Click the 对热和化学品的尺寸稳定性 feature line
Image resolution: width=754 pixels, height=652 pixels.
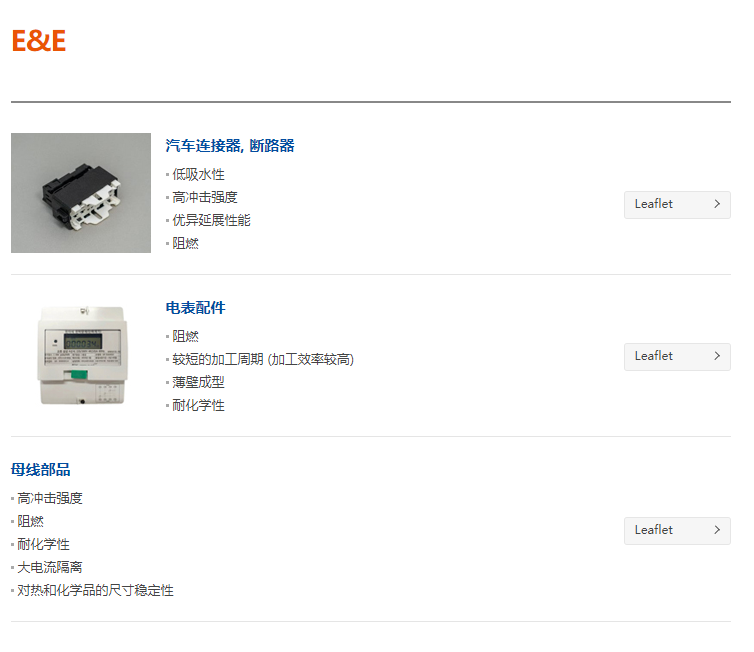pos(95,590)
